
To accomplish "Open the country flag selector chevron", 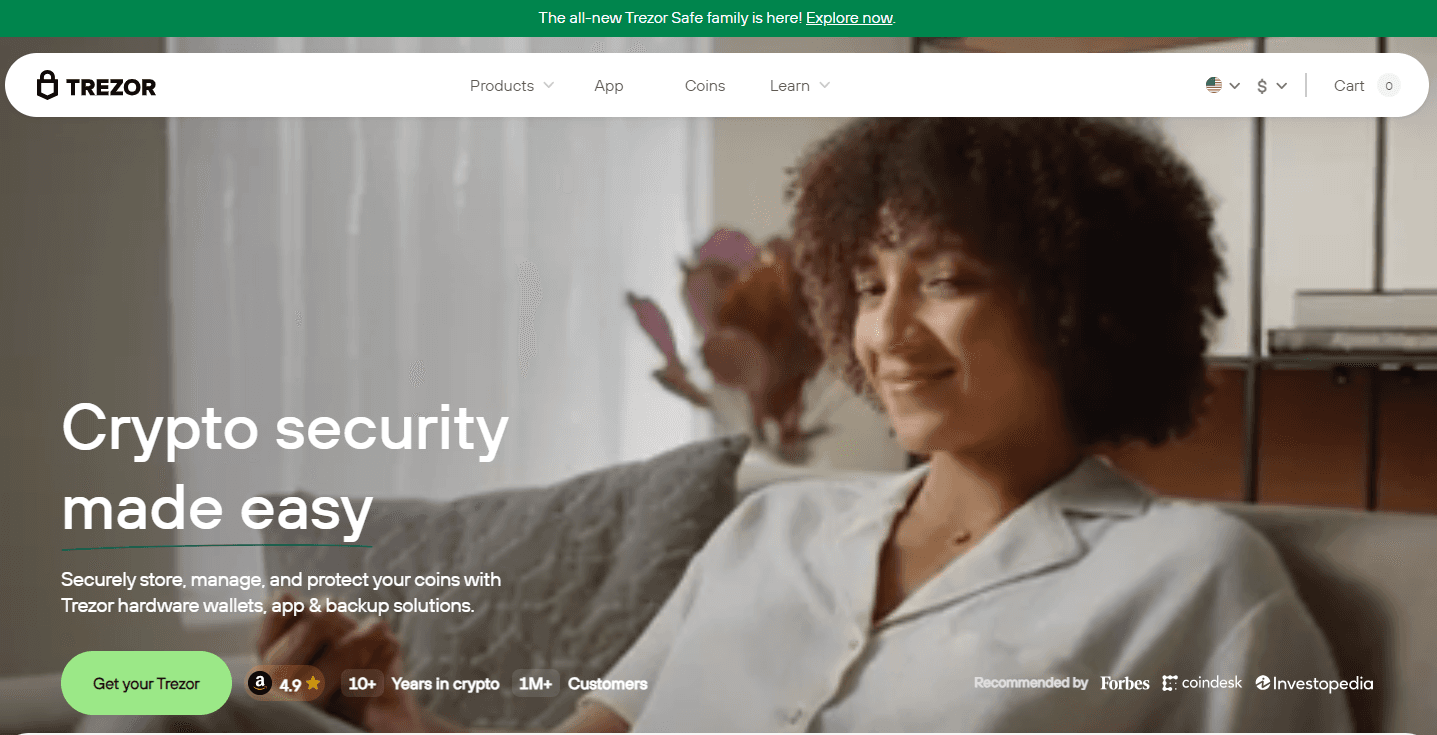I will (x=1235, y=86).
